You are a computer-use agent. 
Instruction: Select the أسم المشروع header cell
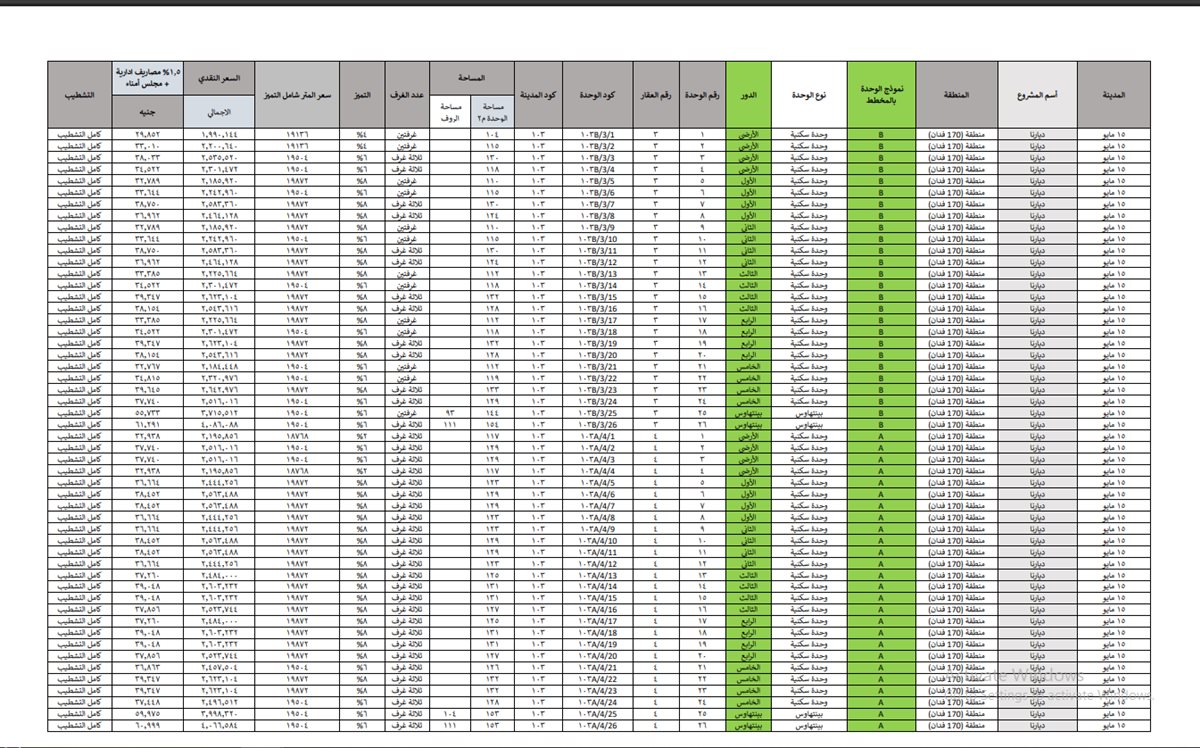pyautogui.click(x=1037, y=94)
